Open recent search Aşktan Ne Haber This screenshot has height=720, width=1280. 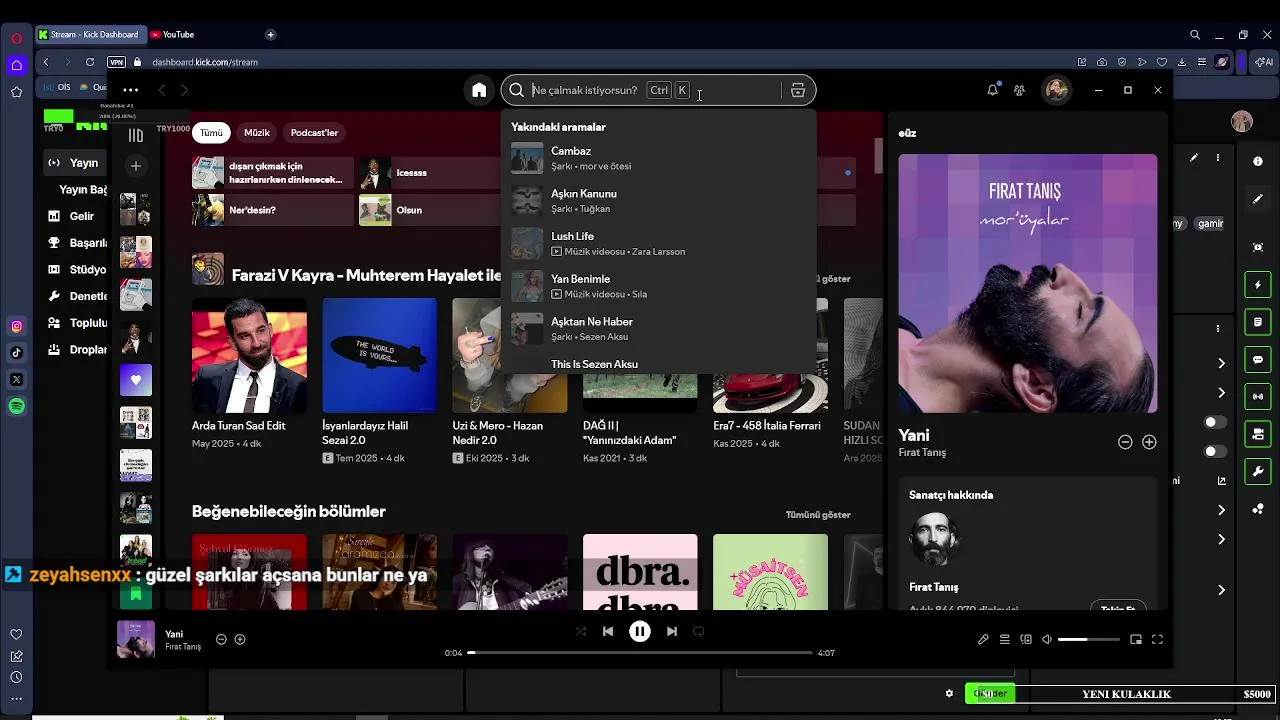pos(658,329)
